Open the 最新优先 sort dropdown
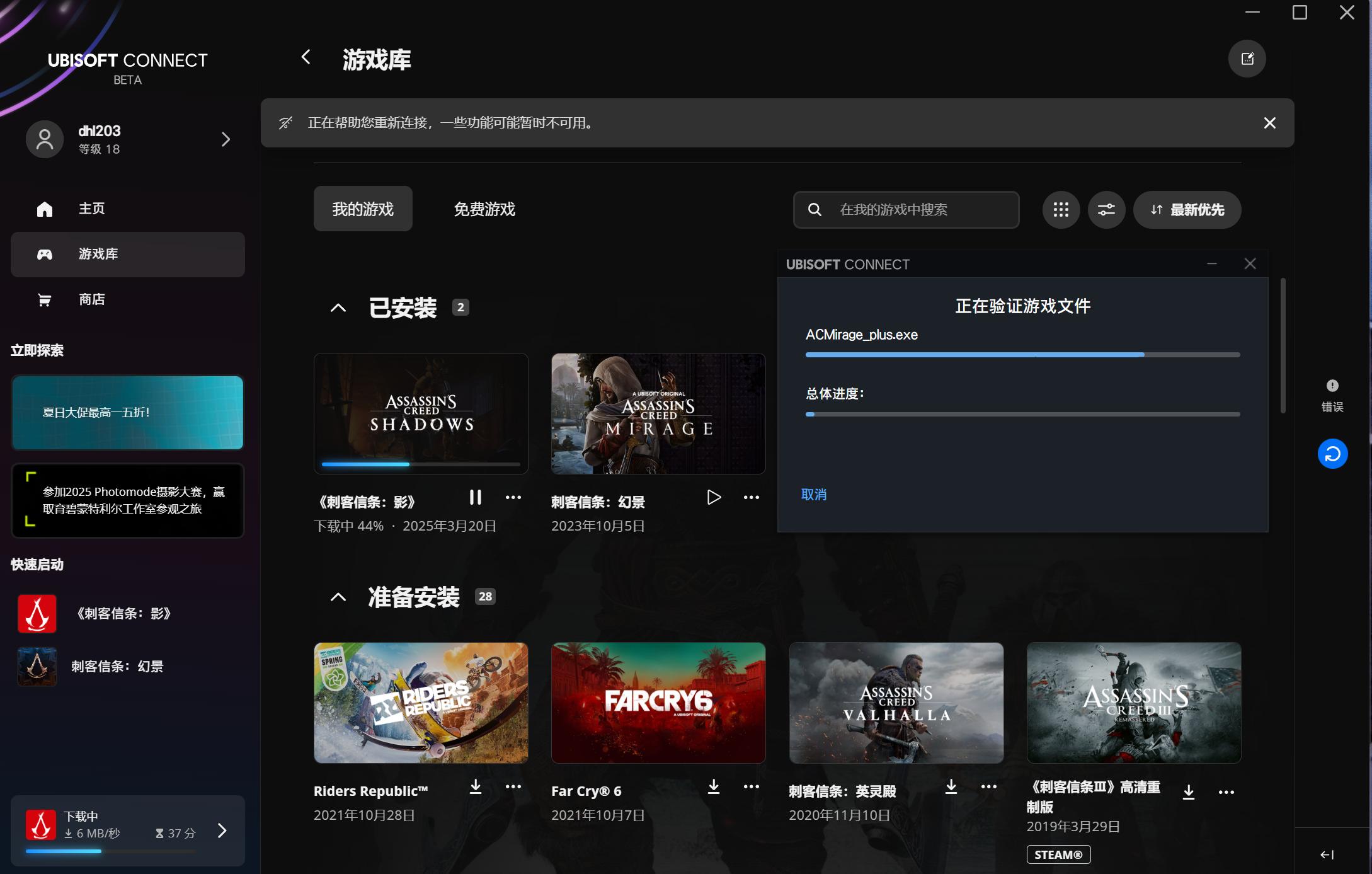The image size is (1372, 874). (x=1187, y=210)
